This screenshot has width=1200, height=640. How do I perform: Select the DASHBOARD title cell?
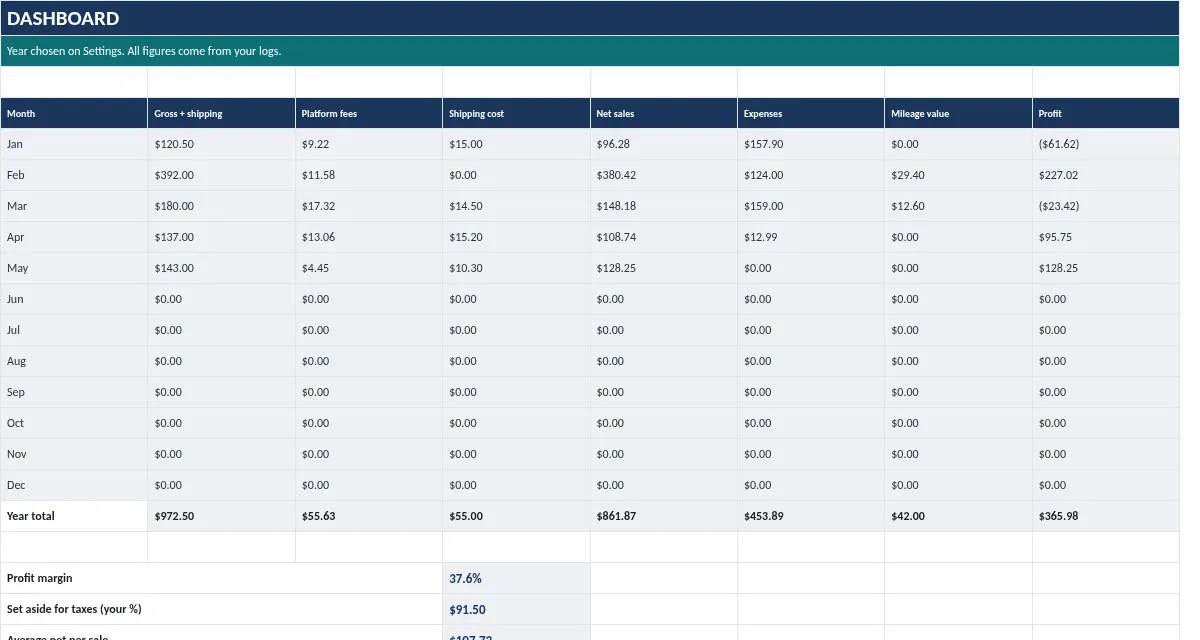[590, 18]
